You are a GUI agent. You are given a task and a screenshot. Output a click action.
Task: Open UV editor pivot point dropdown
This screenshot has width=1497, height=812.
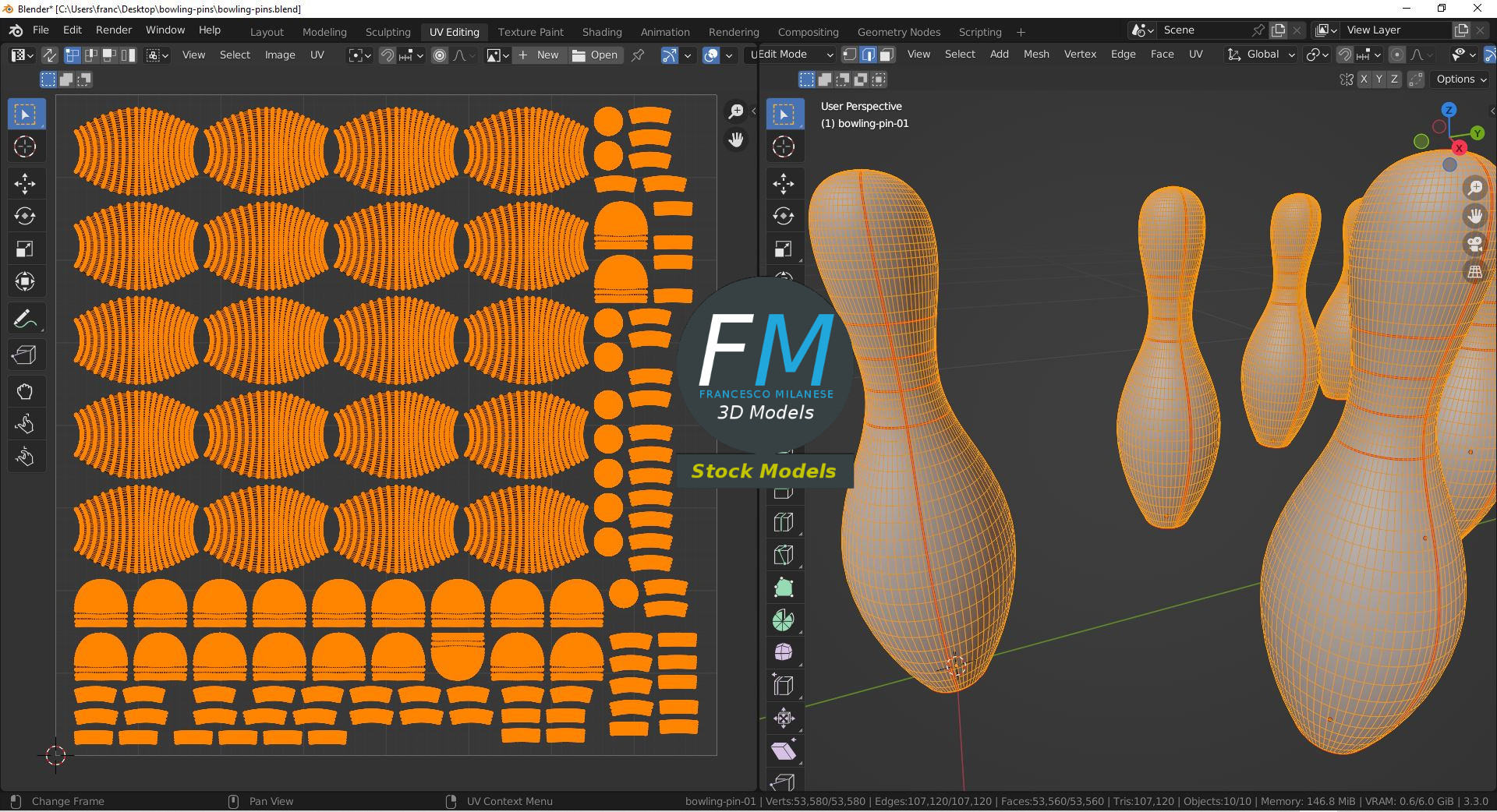pyautogui.click(x=359, y=55)
